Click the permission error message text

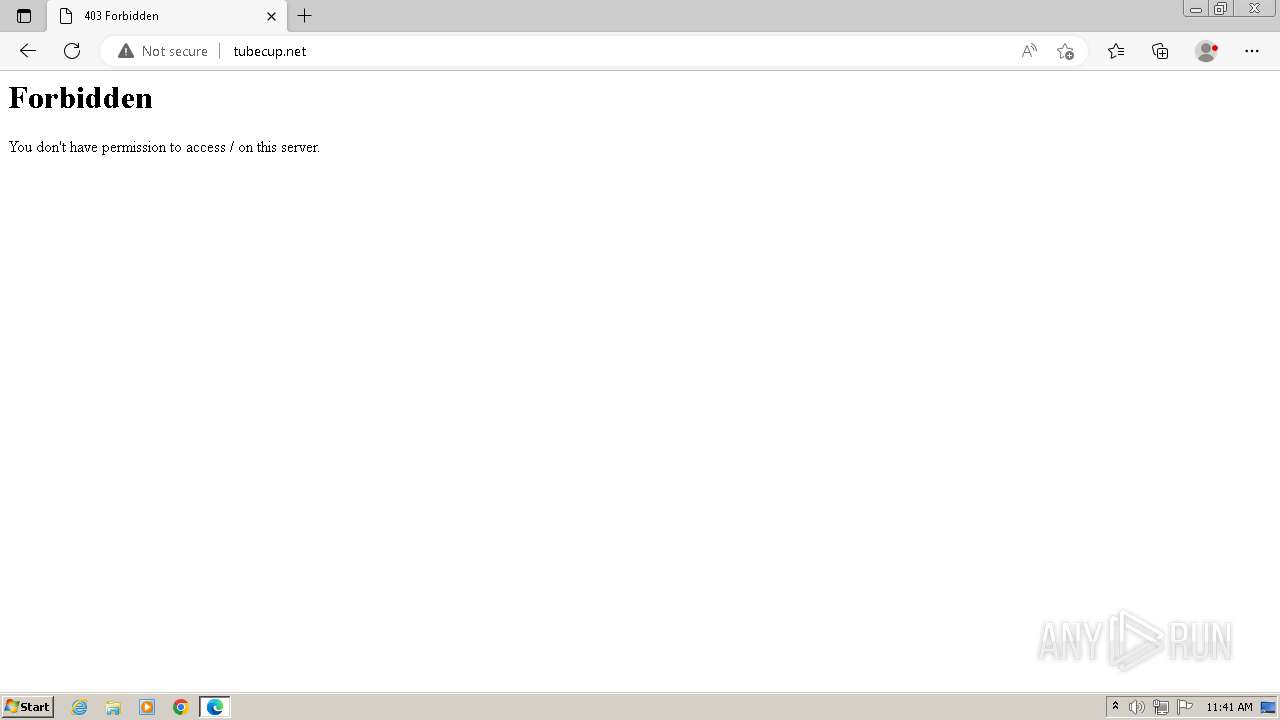(x=164, y=147)
